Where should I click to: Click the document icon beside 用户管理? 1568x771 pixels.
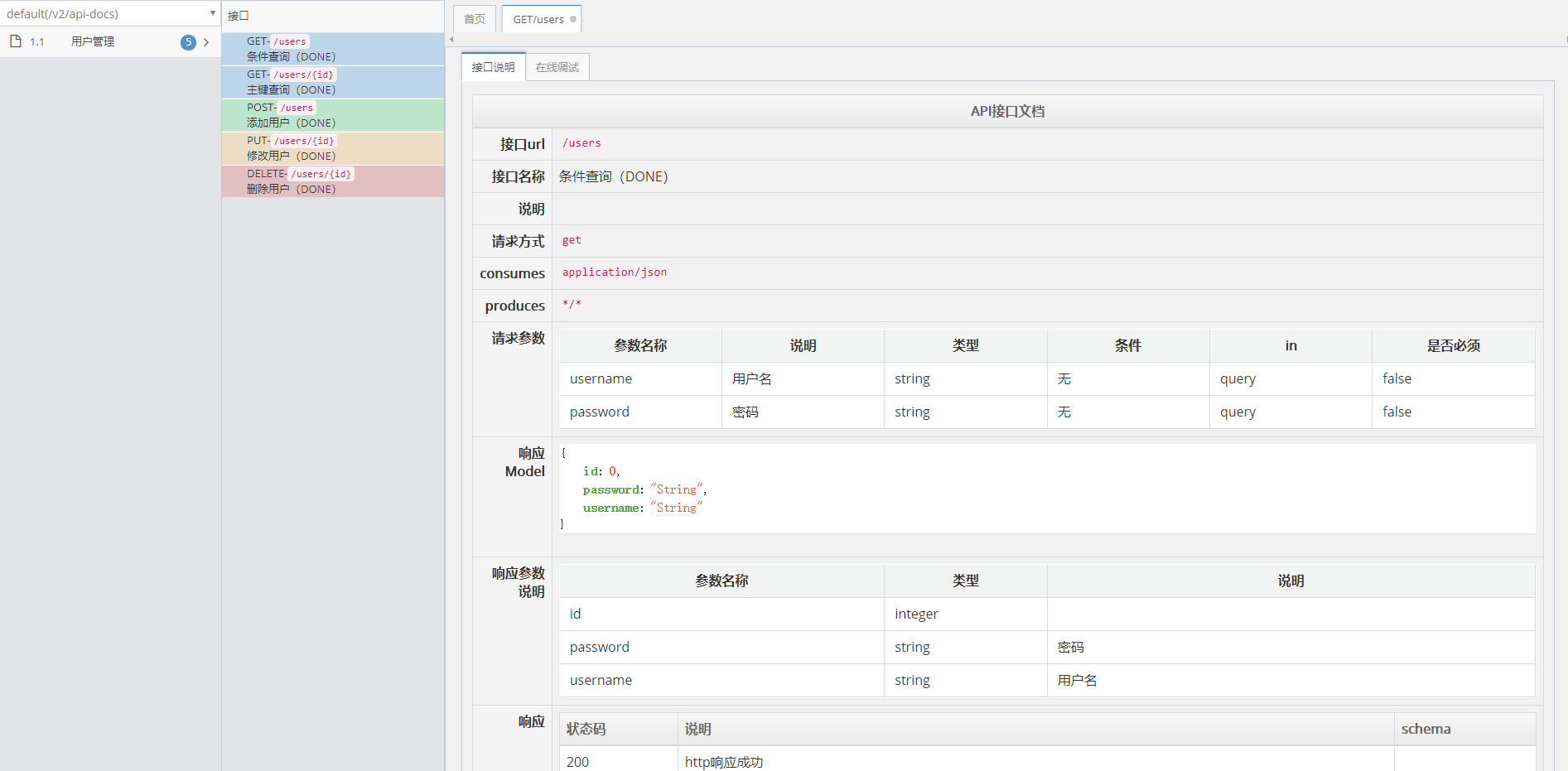(x=16, y=41)
